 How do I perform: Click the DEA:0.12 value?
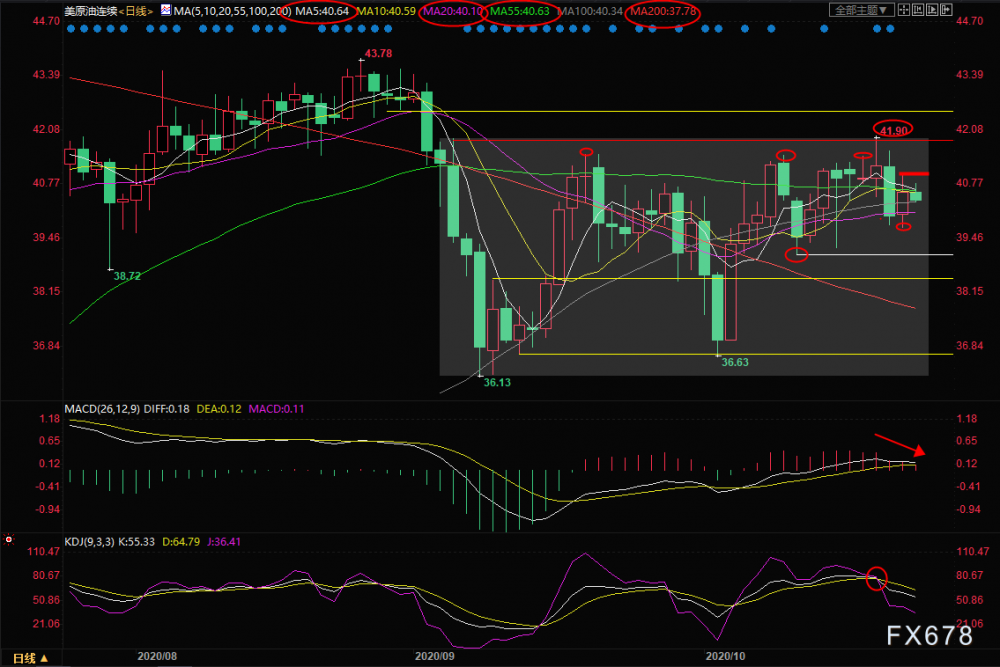pyautogui.click(x=219, y=409)
